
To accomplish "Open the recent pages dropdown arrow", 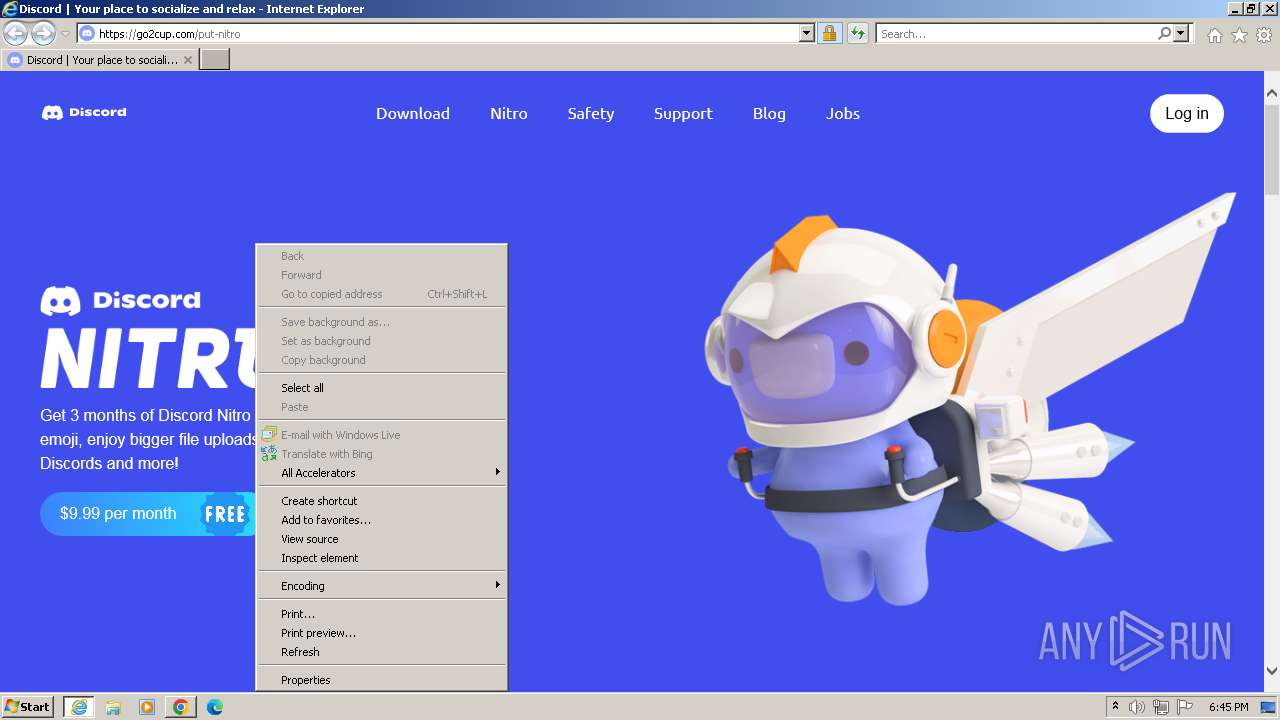I will click(65, 34).
